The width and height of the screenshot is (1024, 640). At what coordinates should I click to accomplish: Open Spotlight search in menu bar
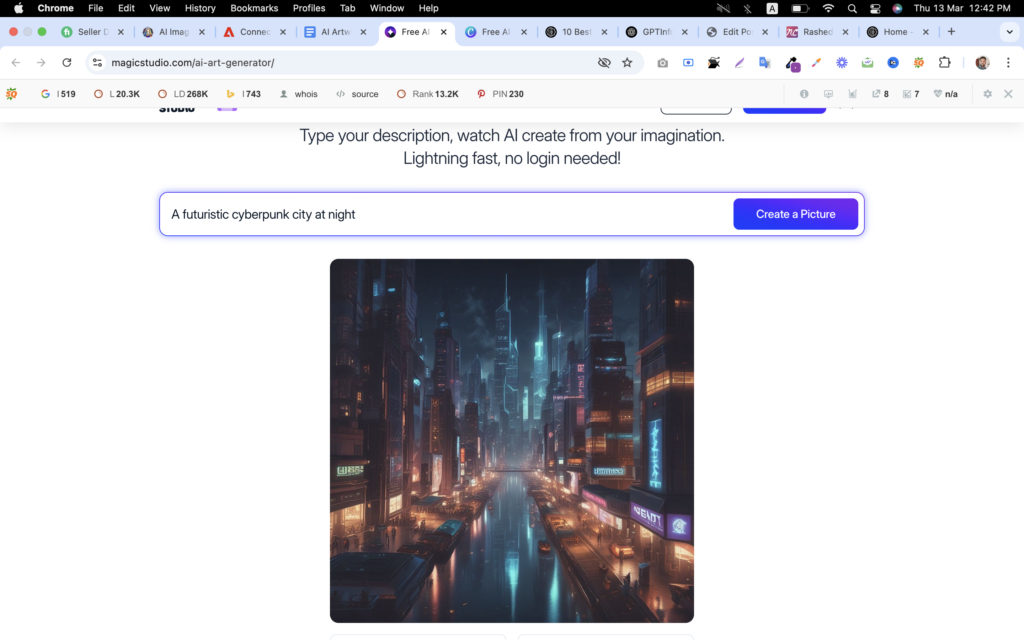coord(852,8)
